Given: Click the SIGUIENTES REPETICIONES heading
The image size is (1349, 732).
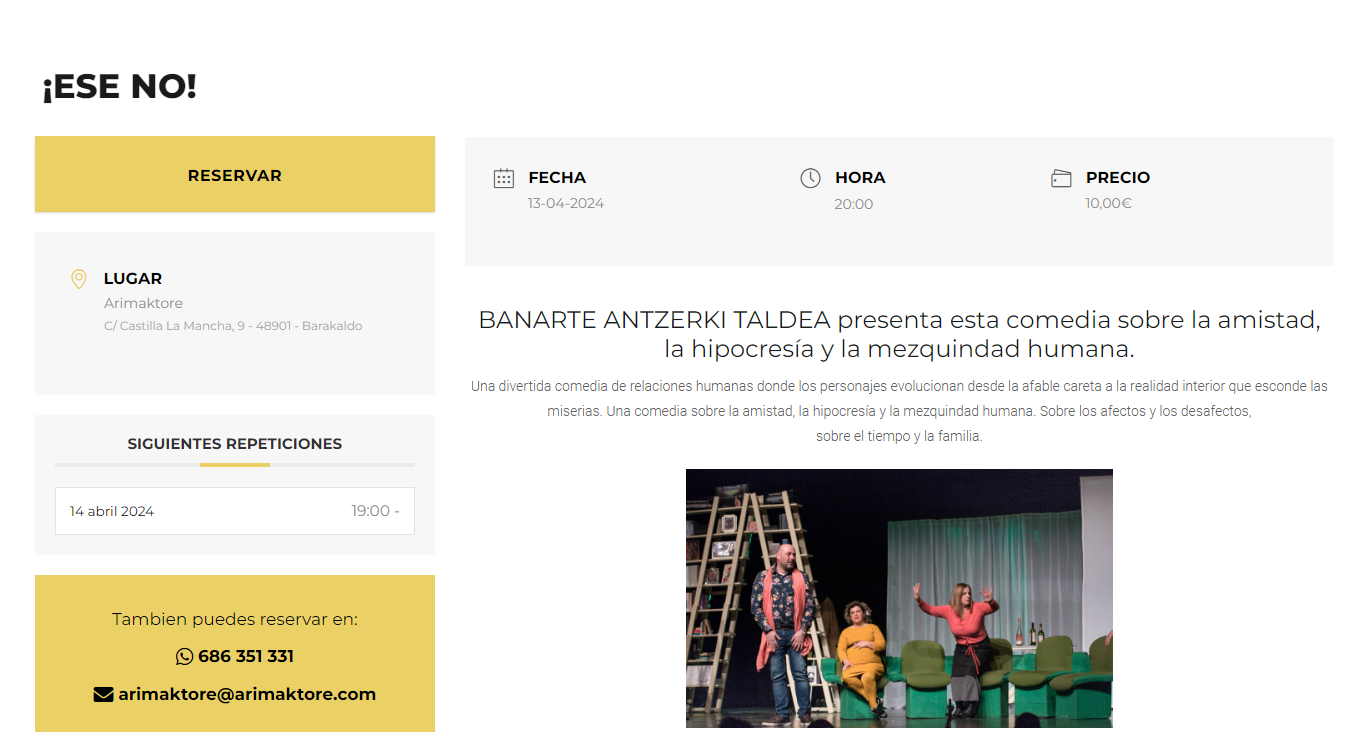Looking at the screenshot, I should 235,444.
